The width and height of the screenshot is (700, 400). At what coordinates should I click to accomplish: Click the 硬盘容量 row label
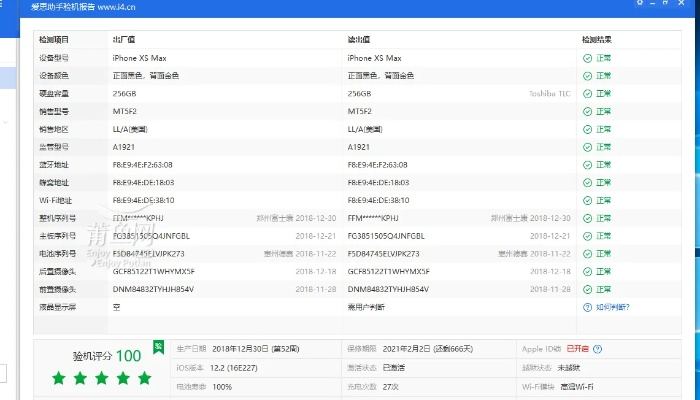[54, 94]
